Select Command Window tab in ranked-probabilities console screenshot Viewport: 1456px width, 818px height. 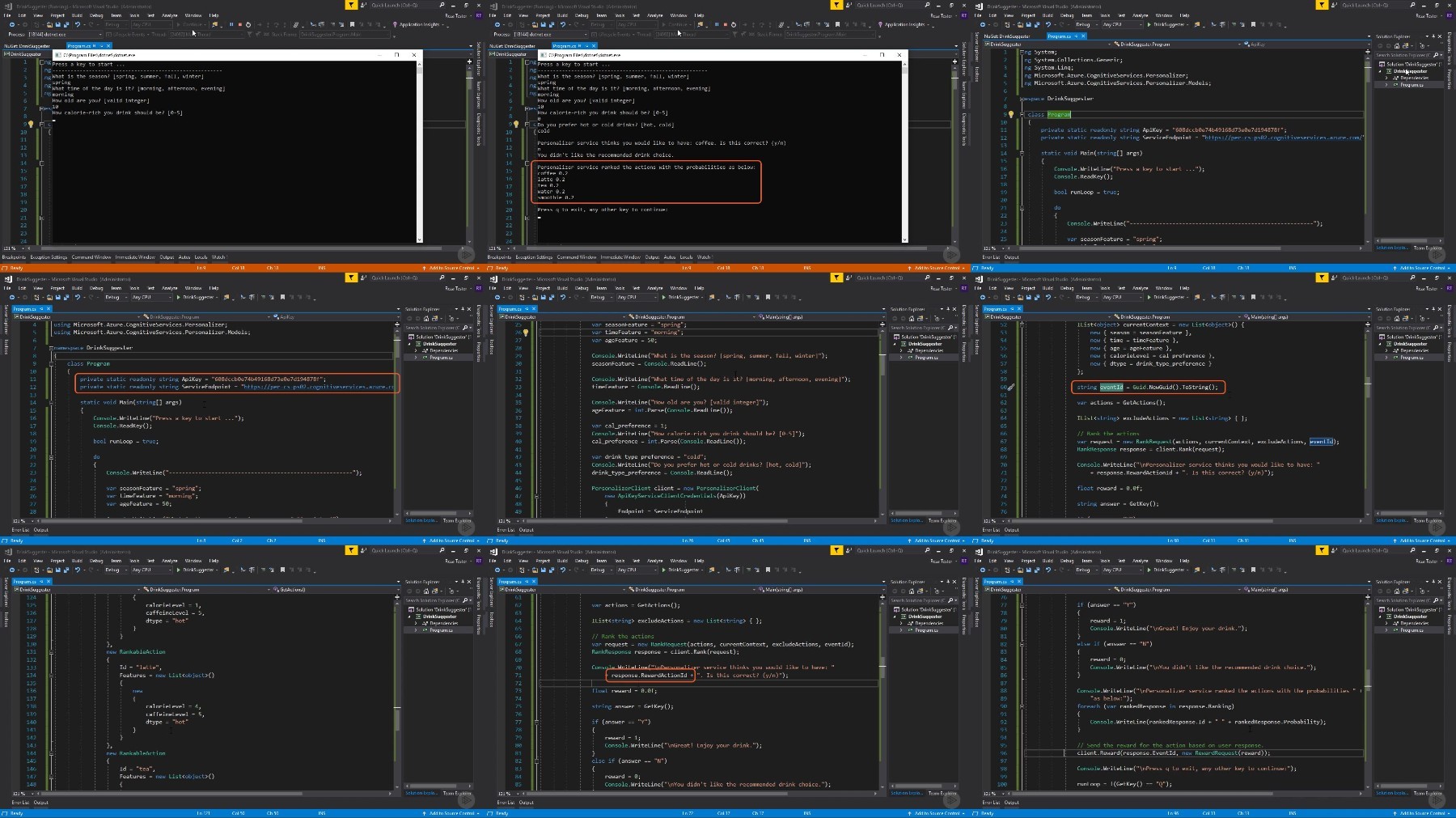577,257
